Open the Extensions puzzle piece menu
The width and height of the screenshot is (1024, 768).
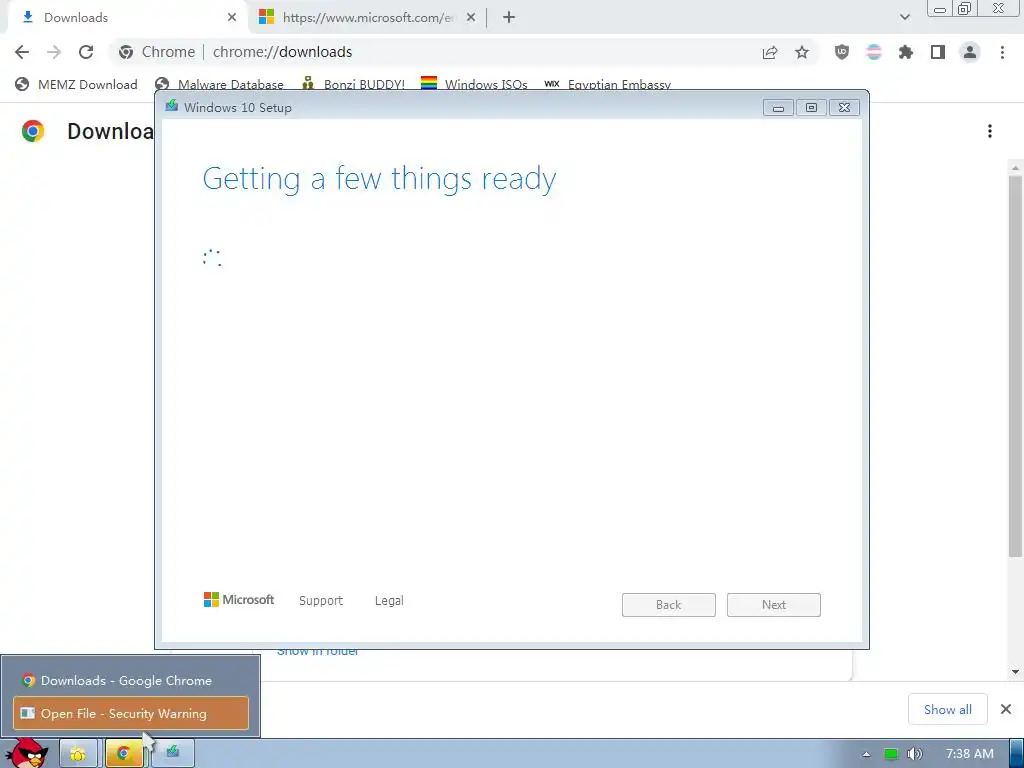point(906,52)
